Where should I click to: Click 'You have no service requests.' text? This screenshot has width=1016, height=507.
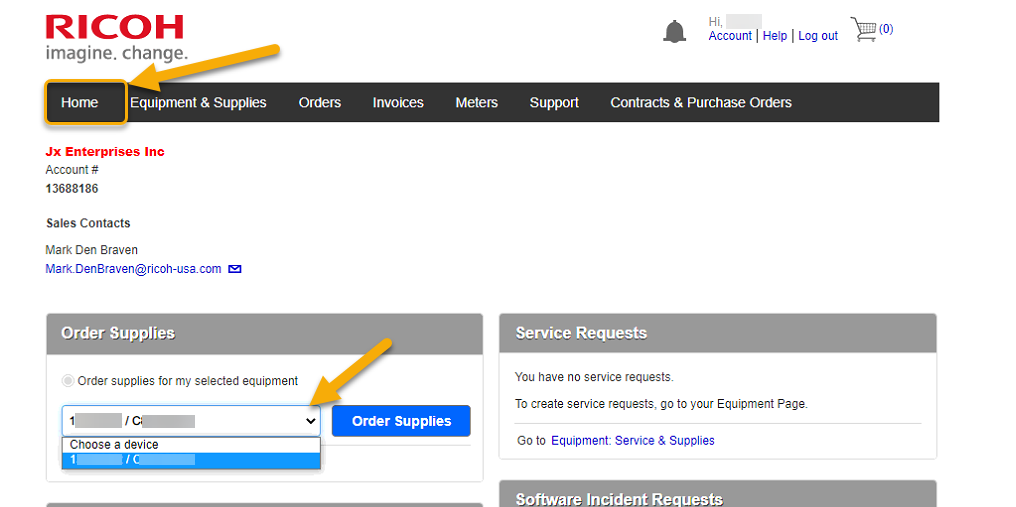[x=594, y=377]
